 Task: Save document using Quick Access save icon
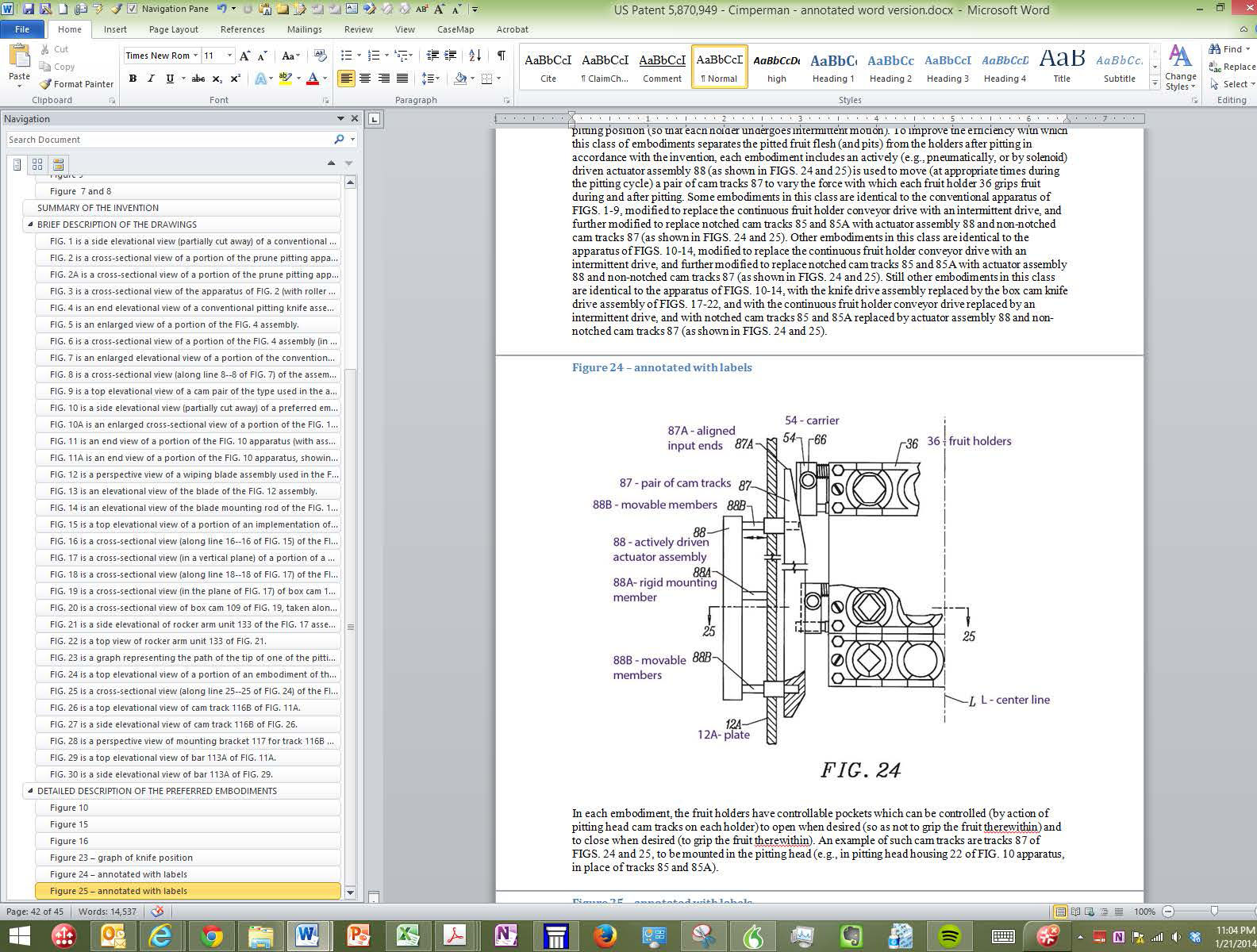[x=28, y=10]
